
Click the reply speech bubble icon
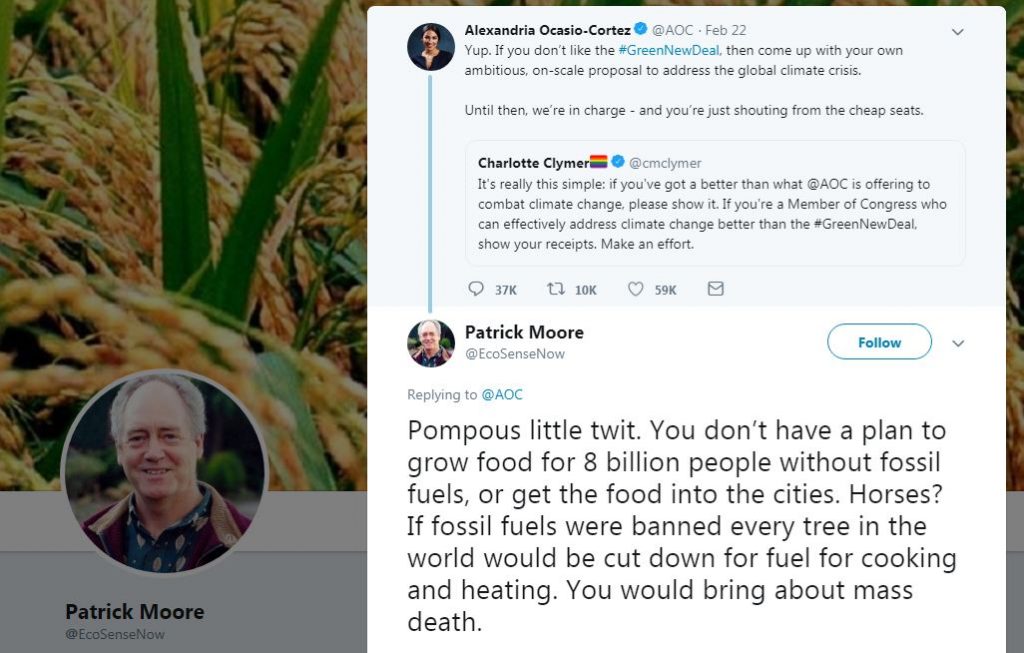[x=476, y=289]
